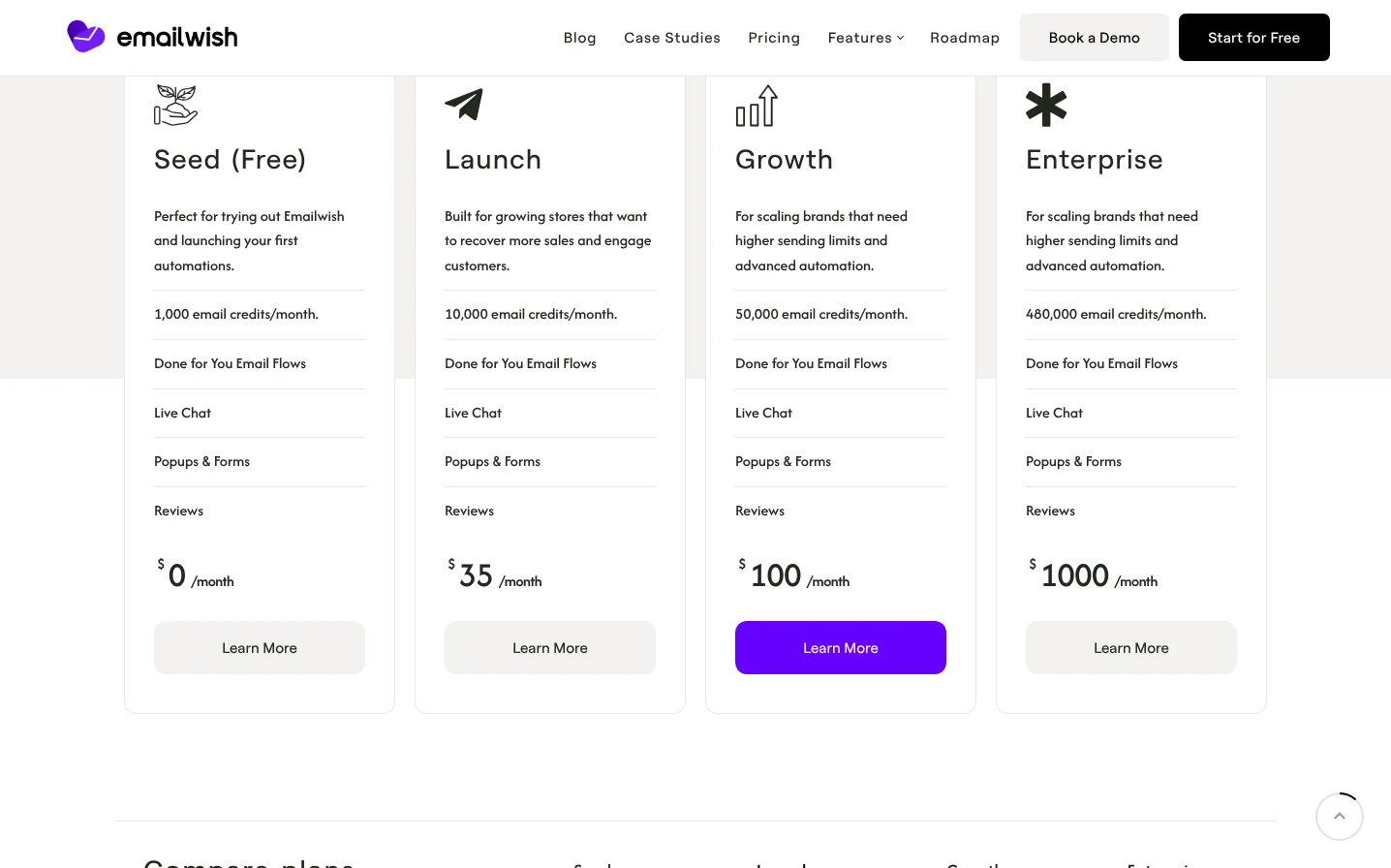Select the Seed (Free) heading
This screenshot has height=868, width=1391.
(231, 160)
